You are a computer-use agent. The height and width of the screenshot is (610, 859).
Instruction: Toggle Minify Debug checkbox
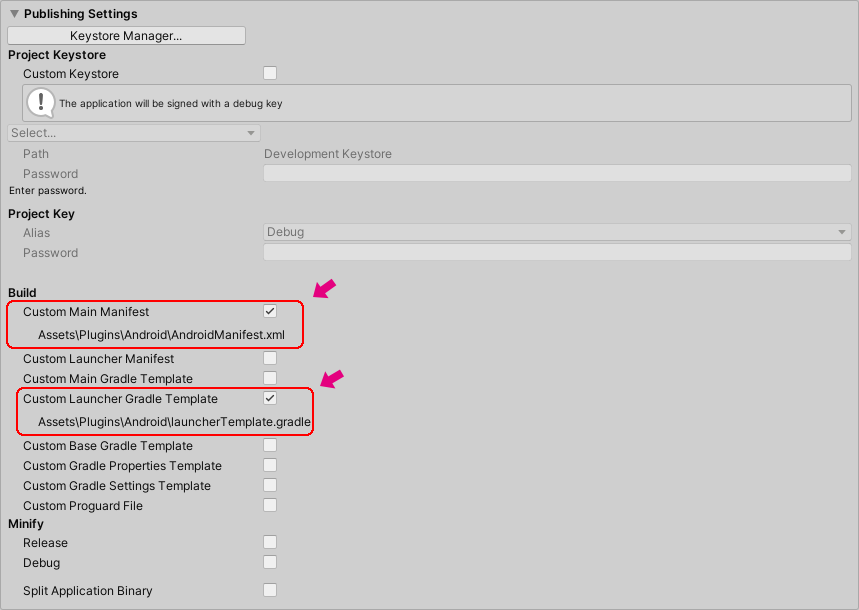tap(270, 562)
